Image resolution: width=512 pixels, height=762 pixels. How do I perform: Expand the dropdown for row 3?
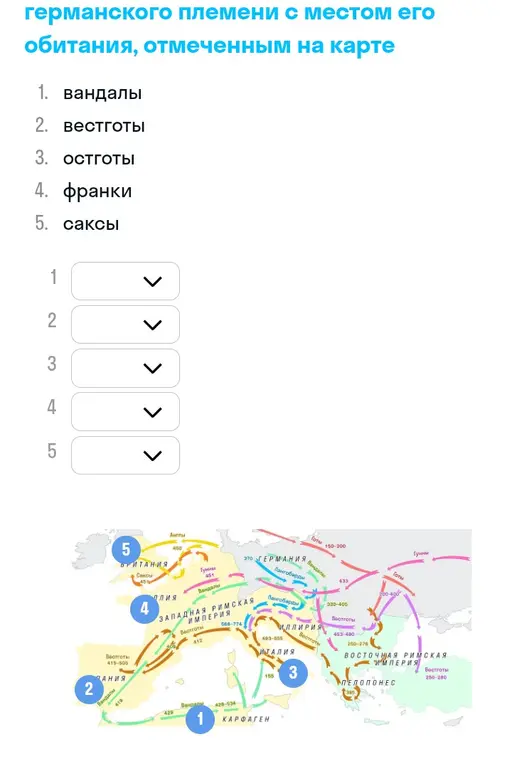(125, 368)
